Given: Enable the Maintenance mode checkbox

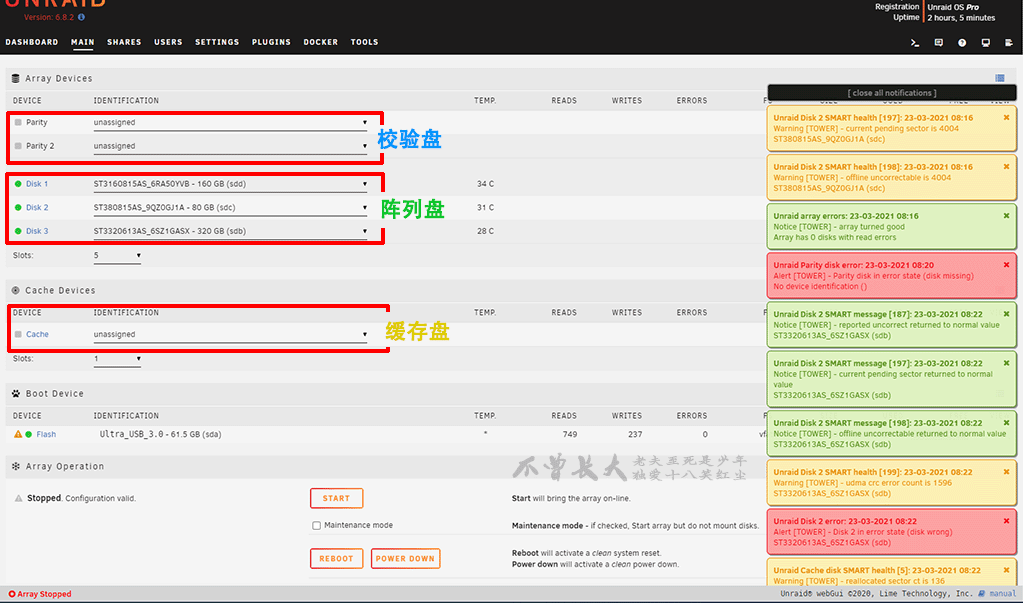Looking at the screenshot, I should click(x=316, y=525).
